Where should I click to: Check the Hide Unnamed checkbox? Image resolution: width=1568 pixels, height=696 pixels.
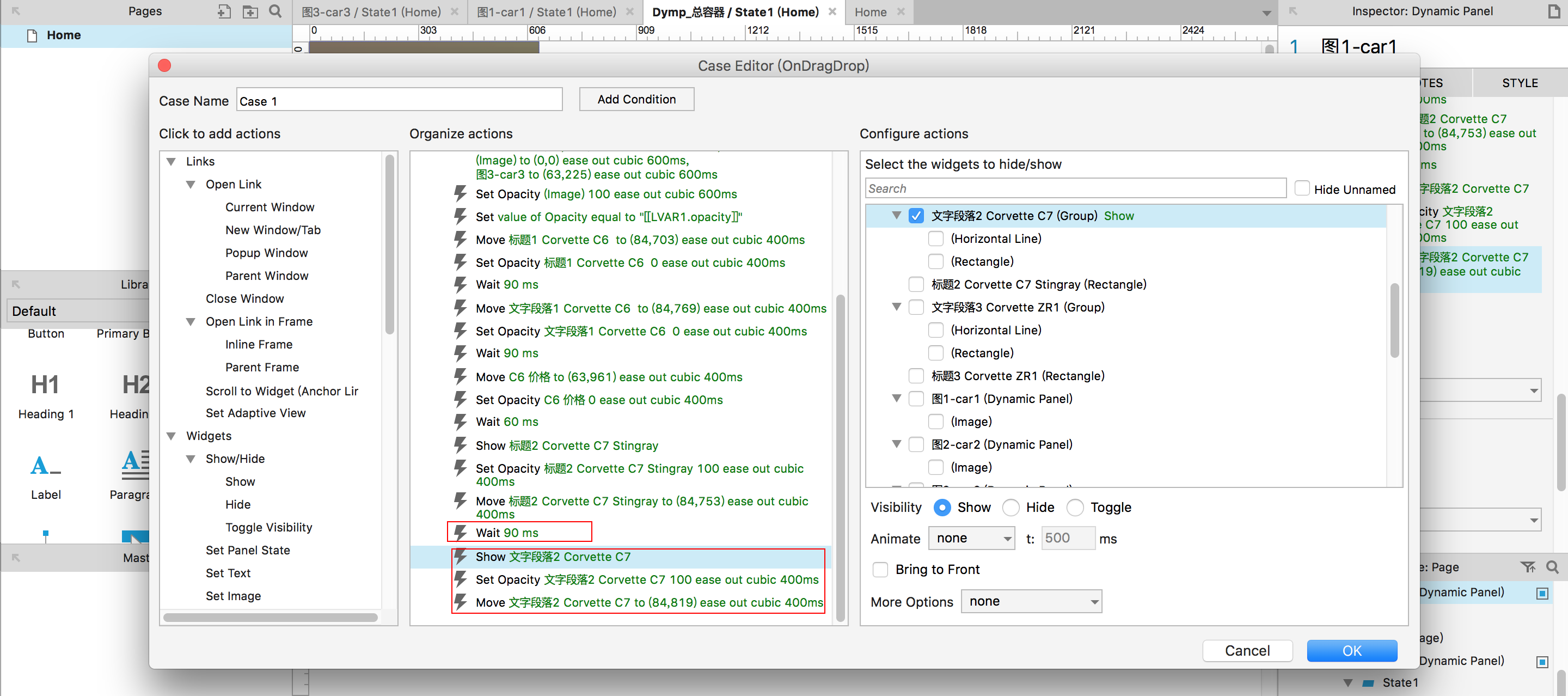click(1301, 189)
